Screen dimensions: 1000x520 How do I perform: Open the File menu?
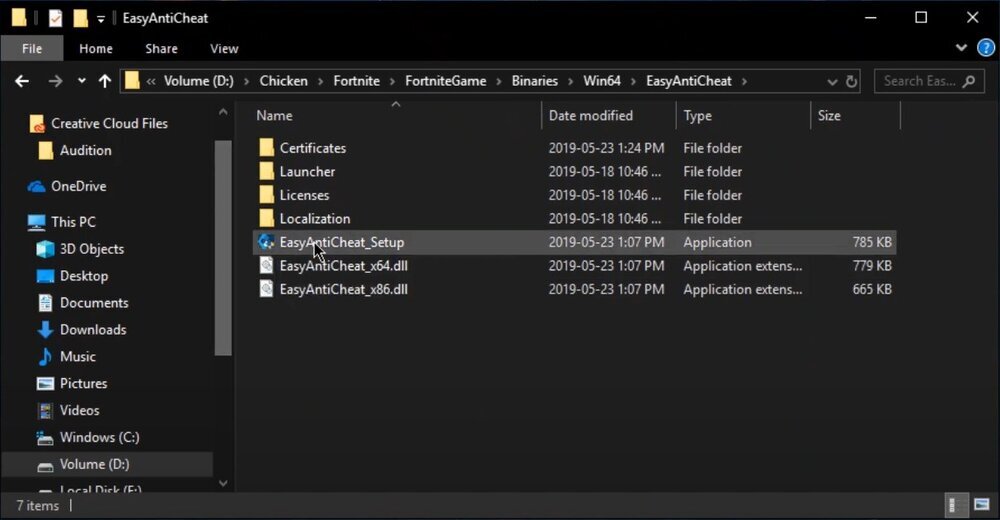coord(32,48)
